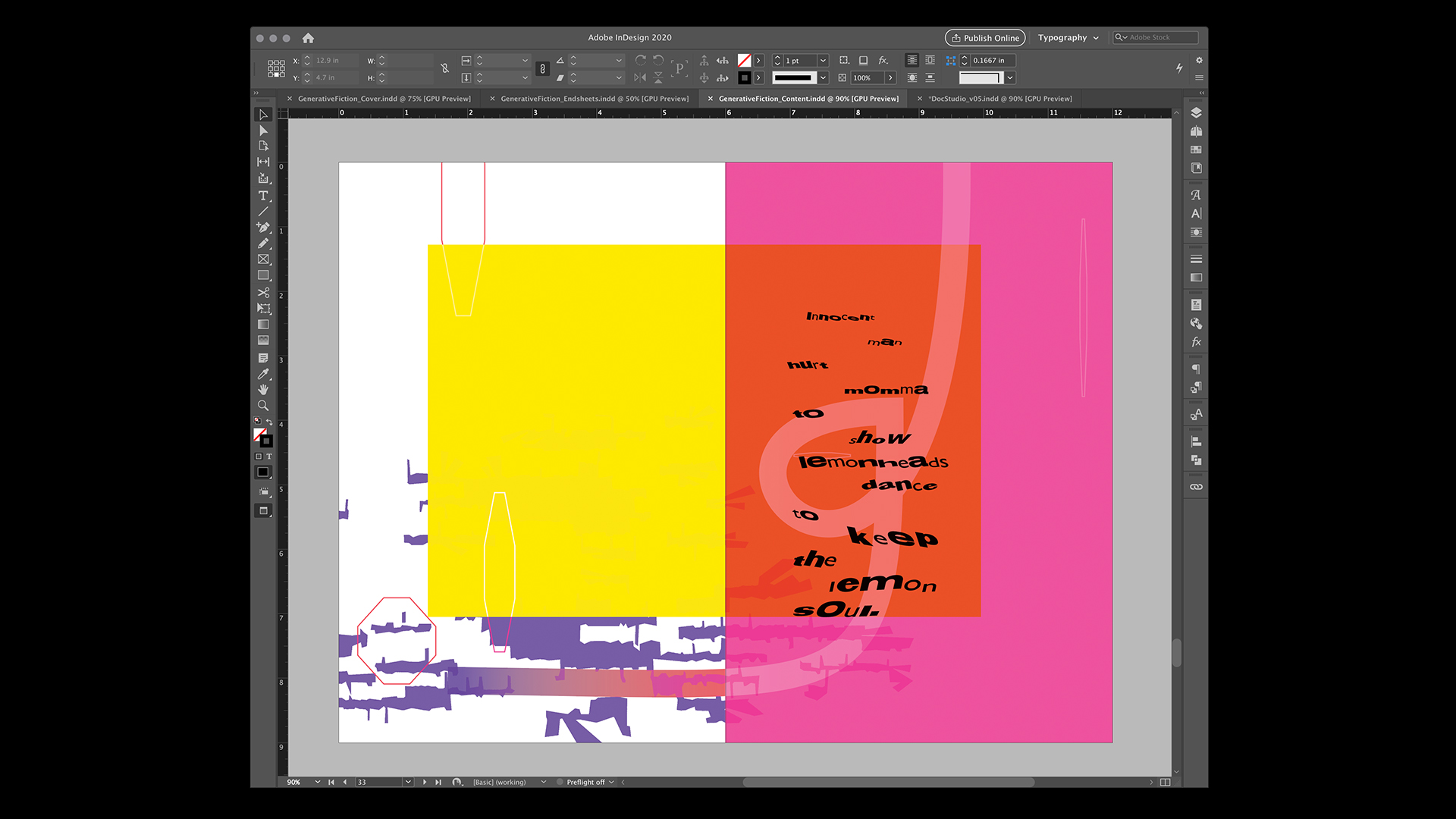
Task: Select the Hand tool
Action: pos(263,390)
